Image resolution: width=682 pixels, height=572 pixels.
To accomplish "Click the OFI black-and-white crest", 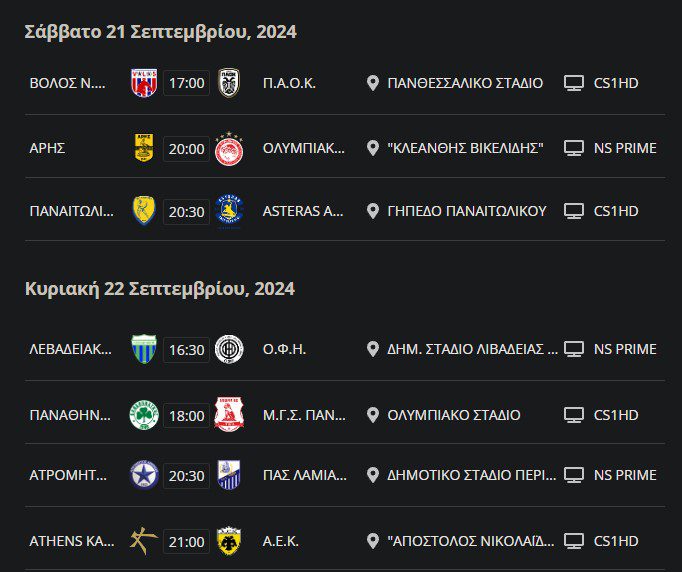I will pyautogui.click(x=228, y=349).
